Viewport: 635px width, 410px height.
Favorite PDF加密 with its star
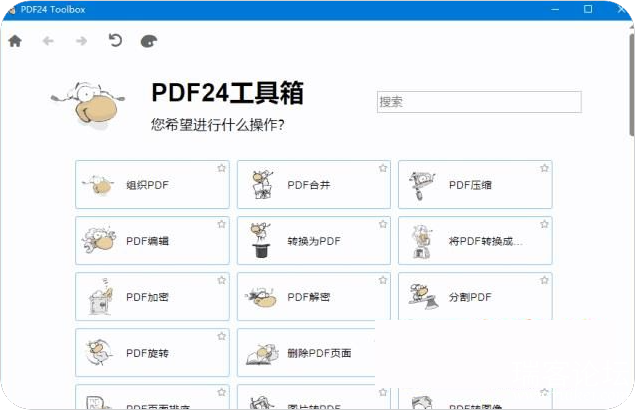[x=221, y=280]
